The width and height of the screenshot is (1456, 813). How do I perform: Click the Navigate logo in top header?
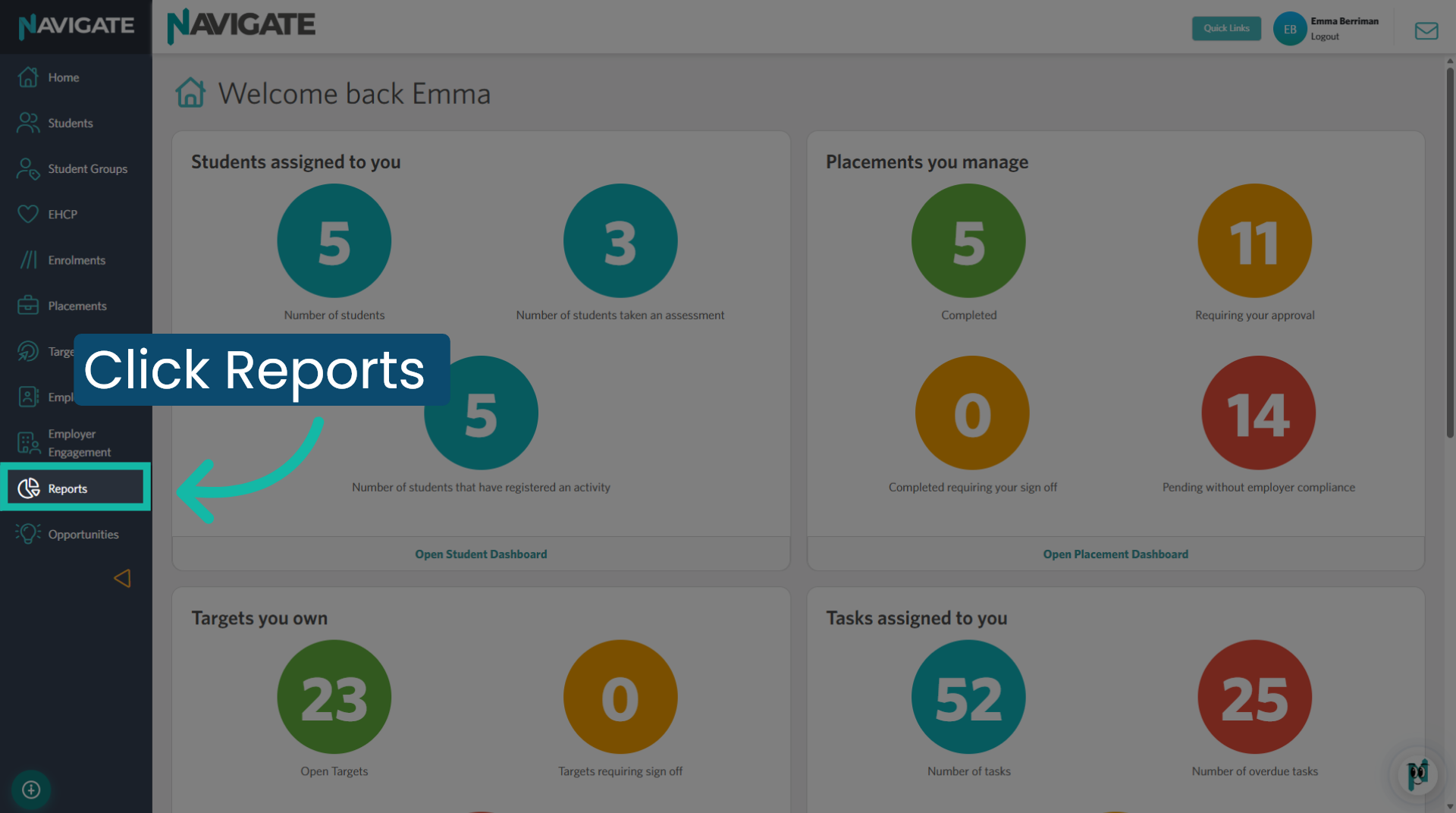point(241,26)
